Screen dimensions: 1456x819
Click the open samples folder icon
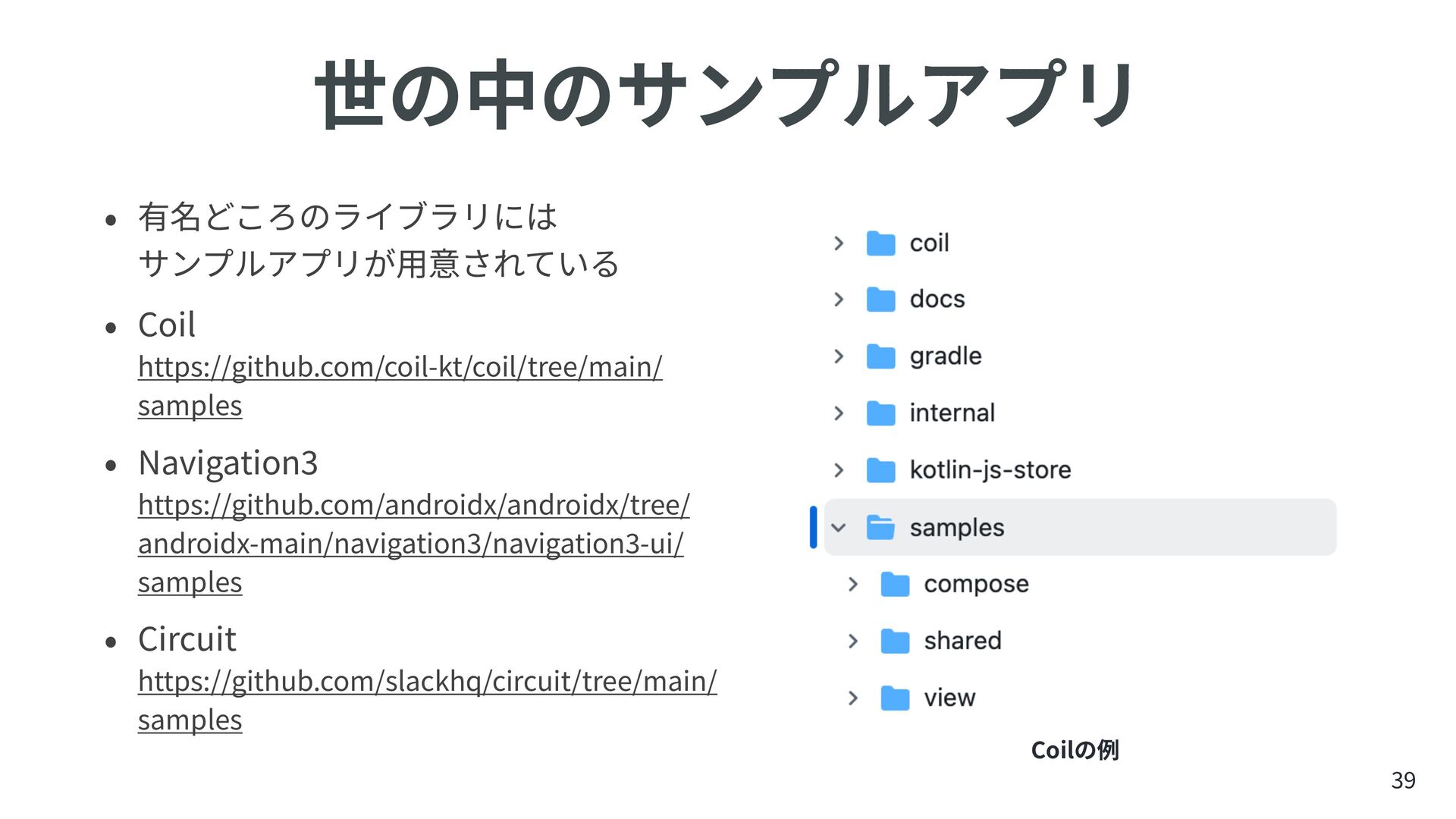point(880,527)
